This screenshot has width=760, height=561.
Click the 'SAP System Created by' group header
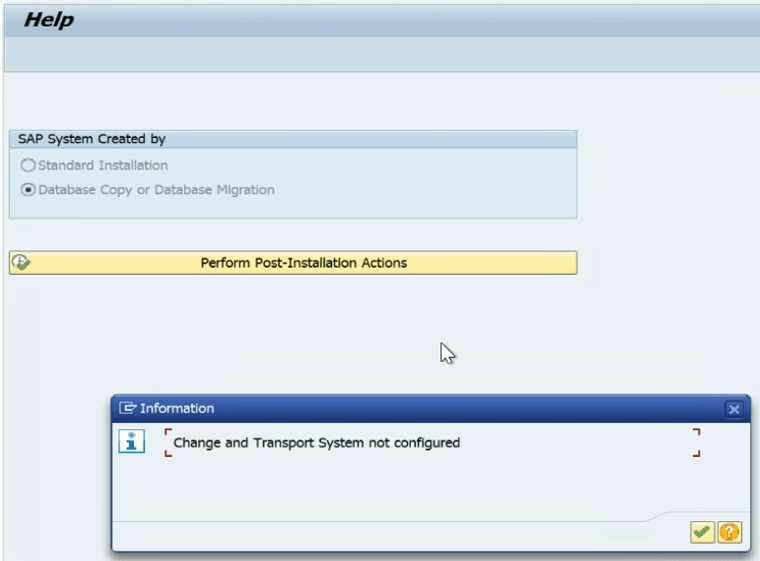(293, 139)
